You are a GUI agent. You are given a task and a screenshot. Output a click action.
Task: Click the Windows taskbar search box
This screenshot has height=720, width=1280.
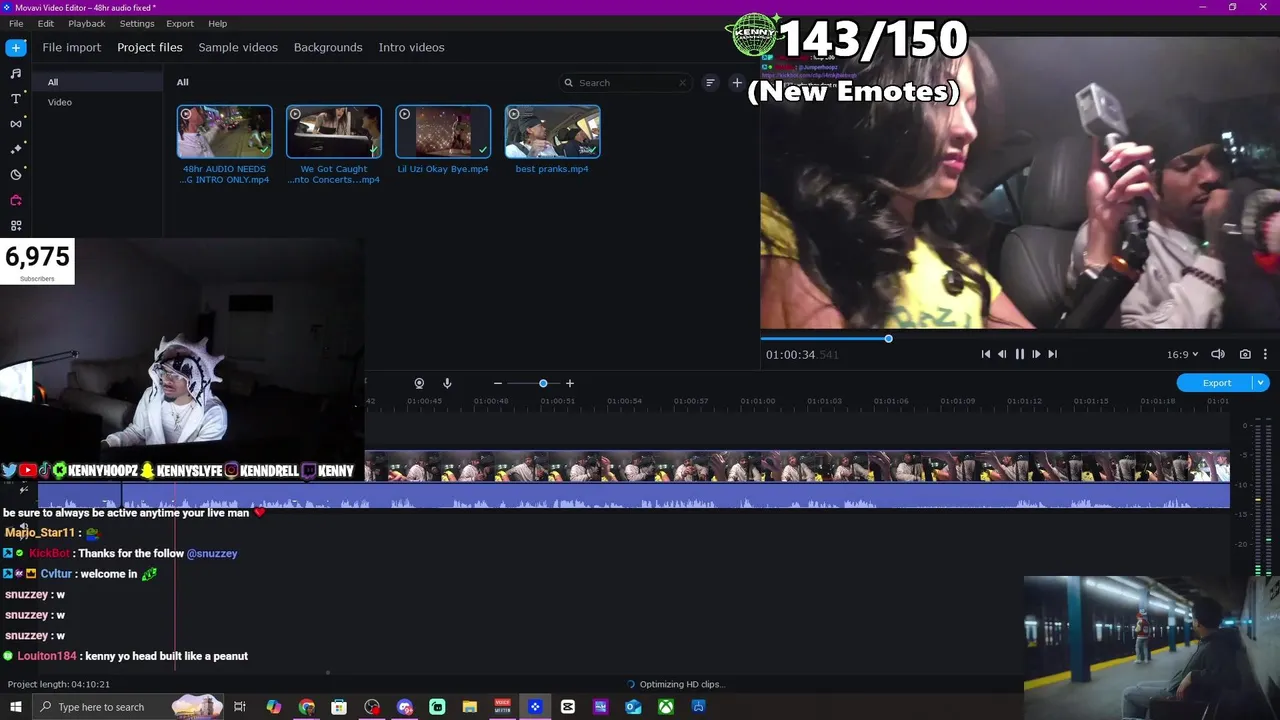tap(127, 707)
